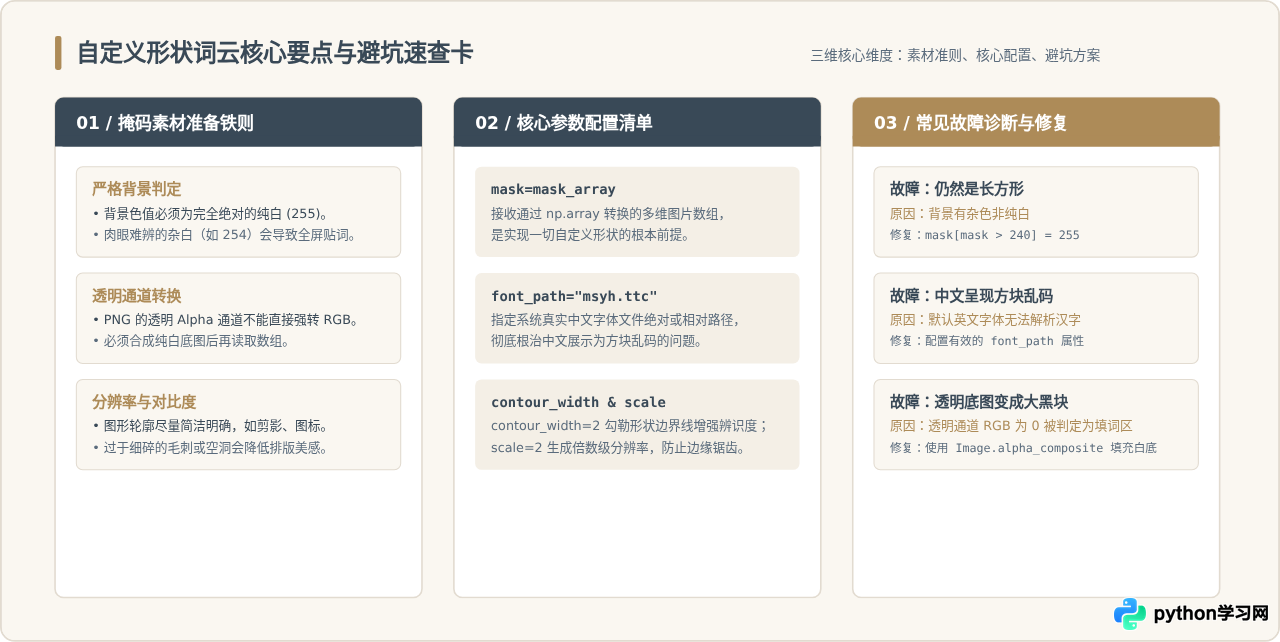Select the '02 / 核心参数配置清单' header
This screenshot has height=642, width=1280.
(637, 123)
